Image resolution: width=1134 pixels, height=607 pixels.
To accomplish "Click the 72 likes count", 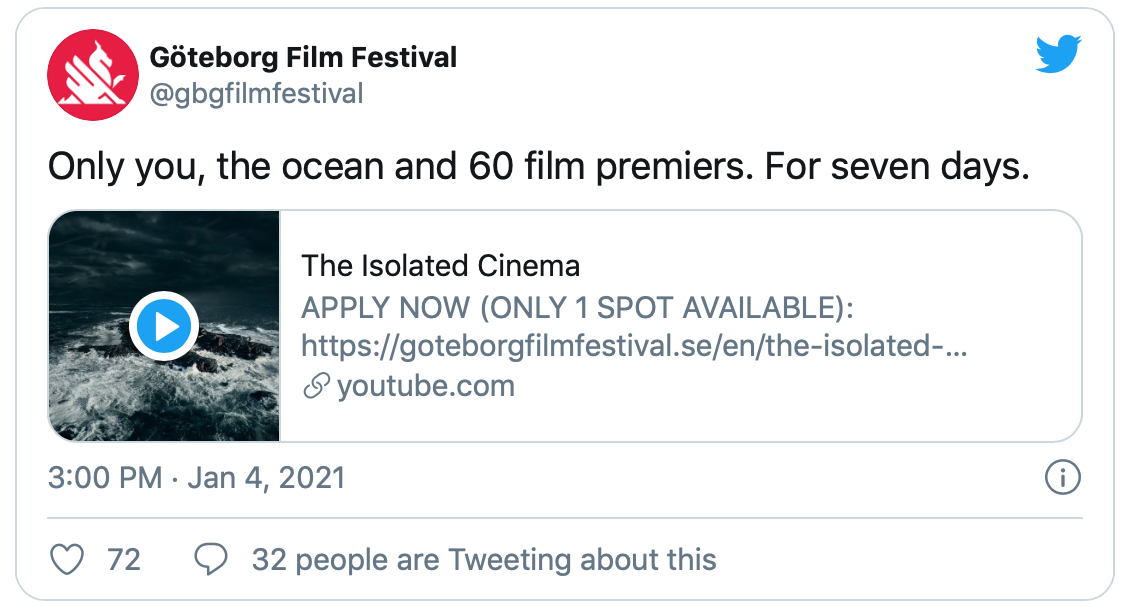I will click(x=124, y=559).
